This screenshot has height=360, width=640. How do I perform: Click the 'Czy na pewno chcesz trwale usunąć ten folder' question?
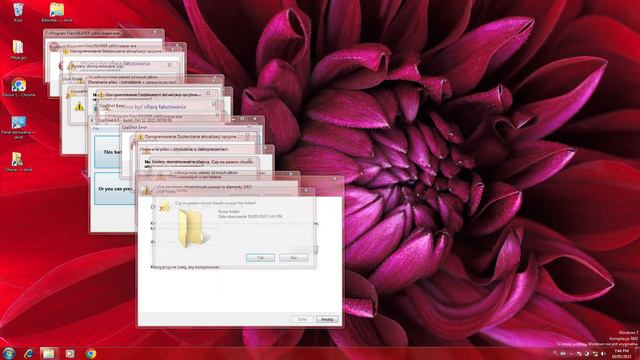tap(216, 203)
